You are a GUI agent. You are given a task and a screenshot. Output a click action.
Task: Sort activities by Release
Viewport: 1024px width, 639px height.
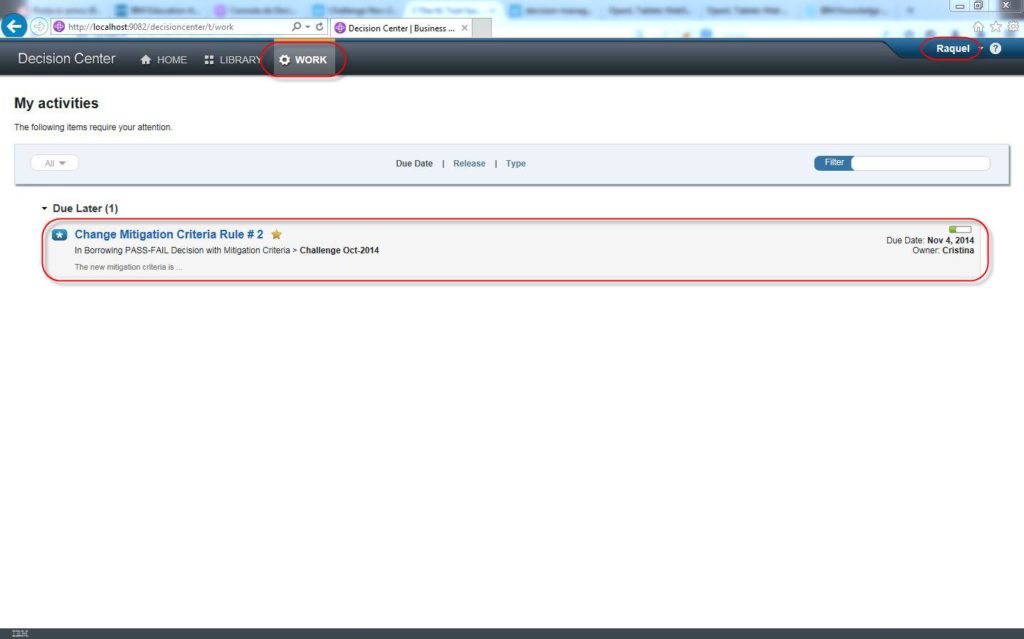pos(469,163)
